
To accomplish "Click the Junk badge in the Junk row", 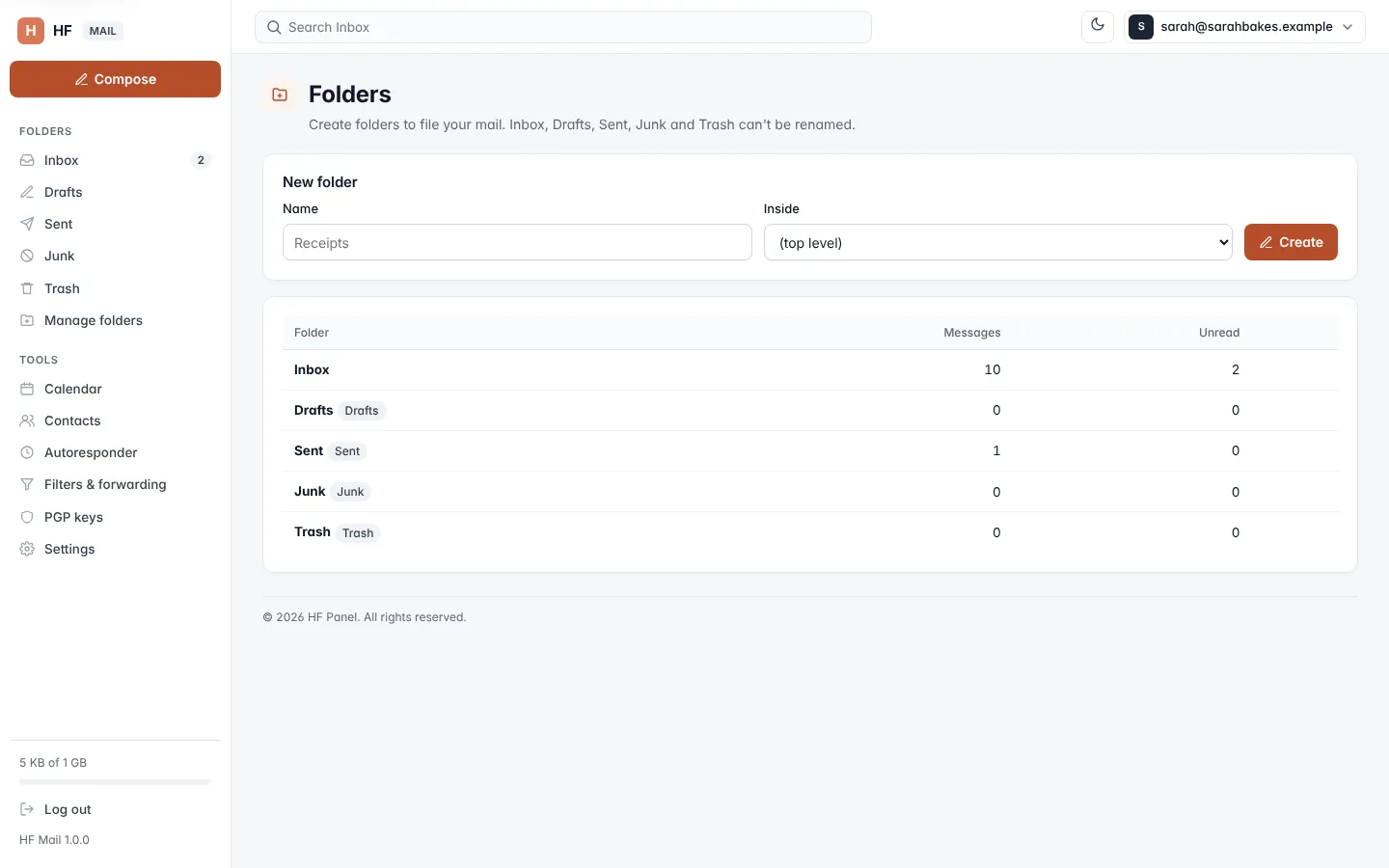I will (x=350, y=492).
